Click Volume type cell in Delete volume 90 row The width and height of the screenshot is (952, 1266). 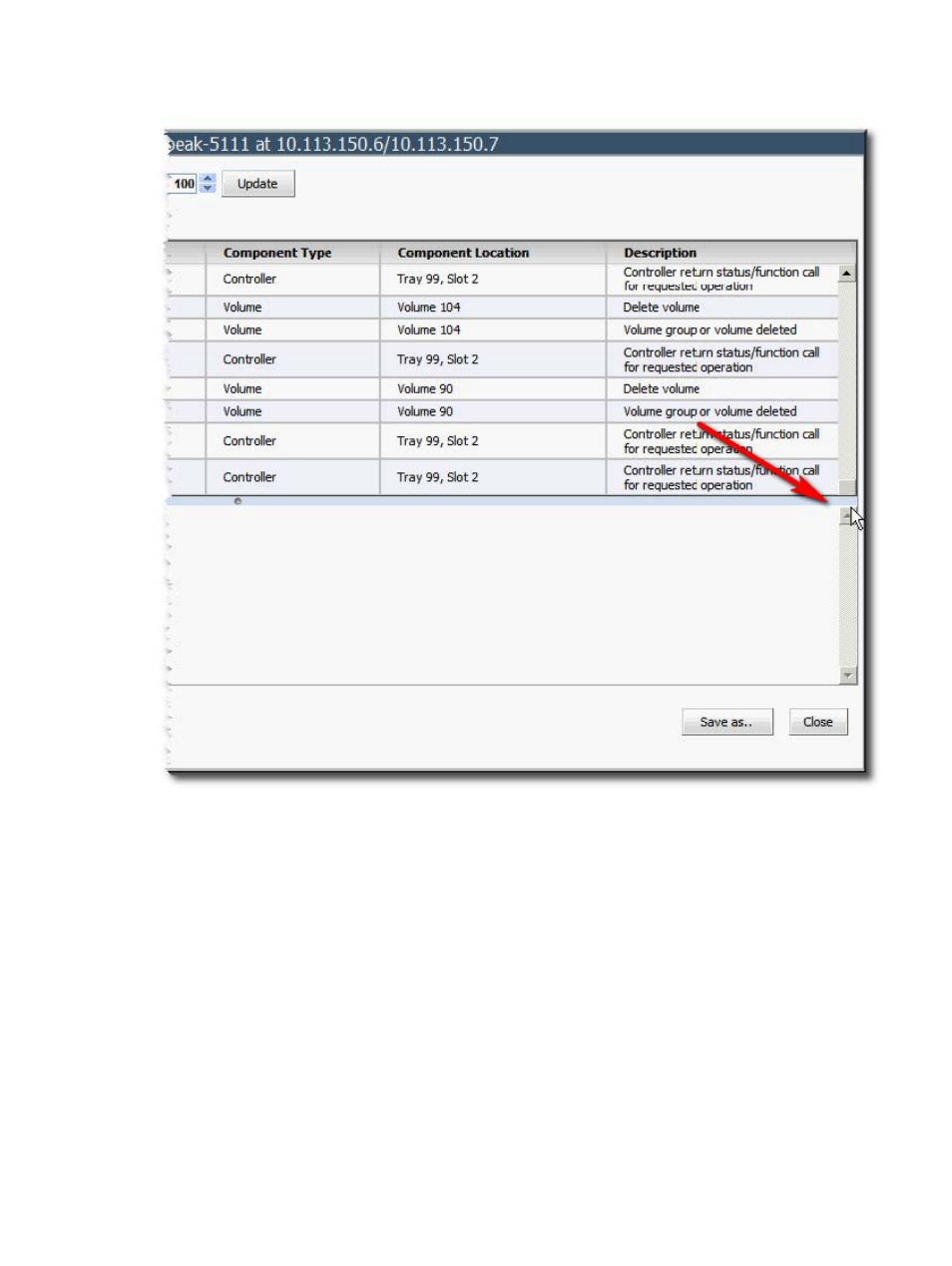coord(241,389)
